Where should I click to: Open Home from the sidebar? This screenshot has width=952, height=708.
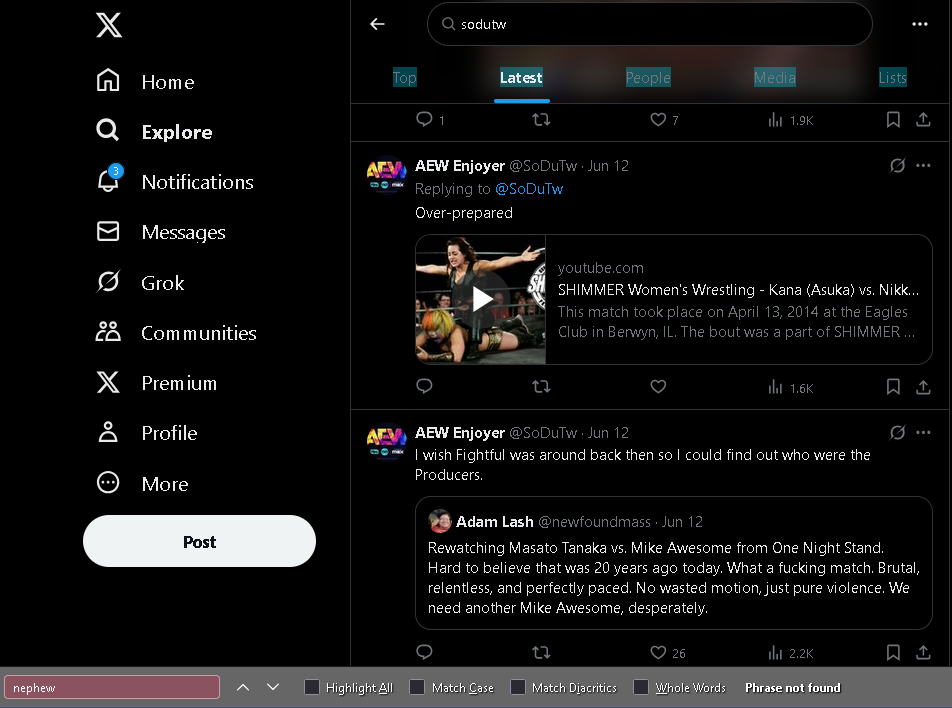click(x=145, y=81)
